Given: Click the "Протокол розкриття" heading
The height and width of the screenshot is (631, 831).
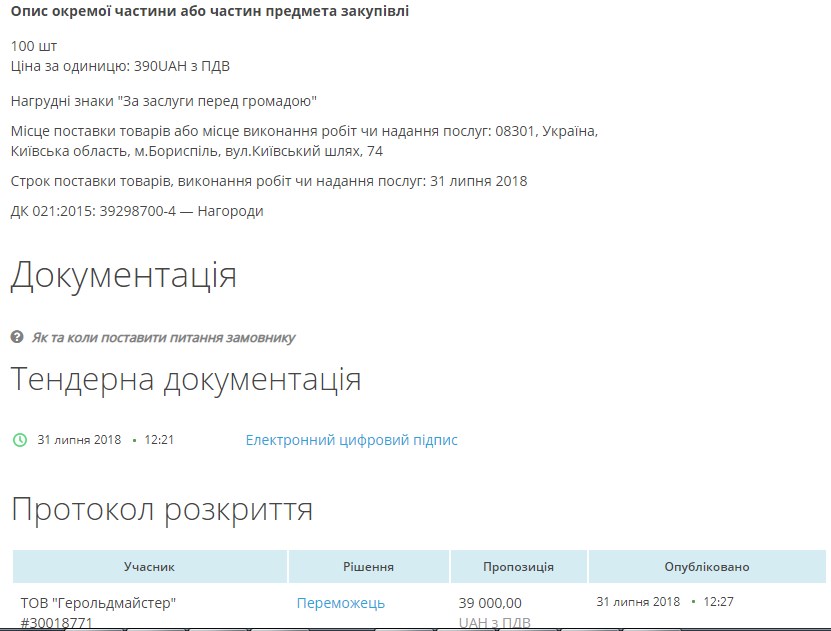Looking at the screenshot, I should tap(162, 508).
